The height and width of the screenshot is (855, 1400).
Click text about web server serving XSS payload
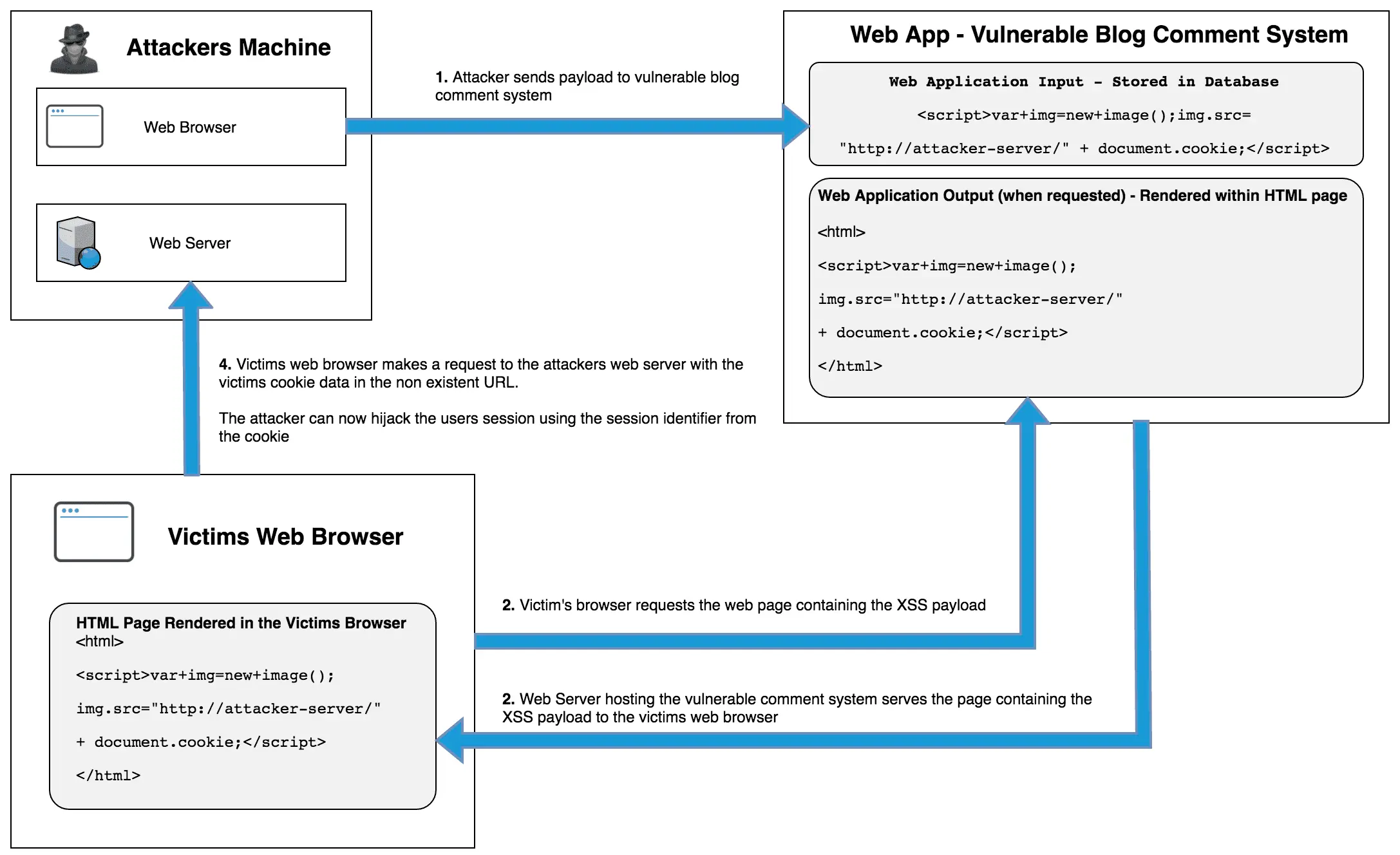[797, 708]
